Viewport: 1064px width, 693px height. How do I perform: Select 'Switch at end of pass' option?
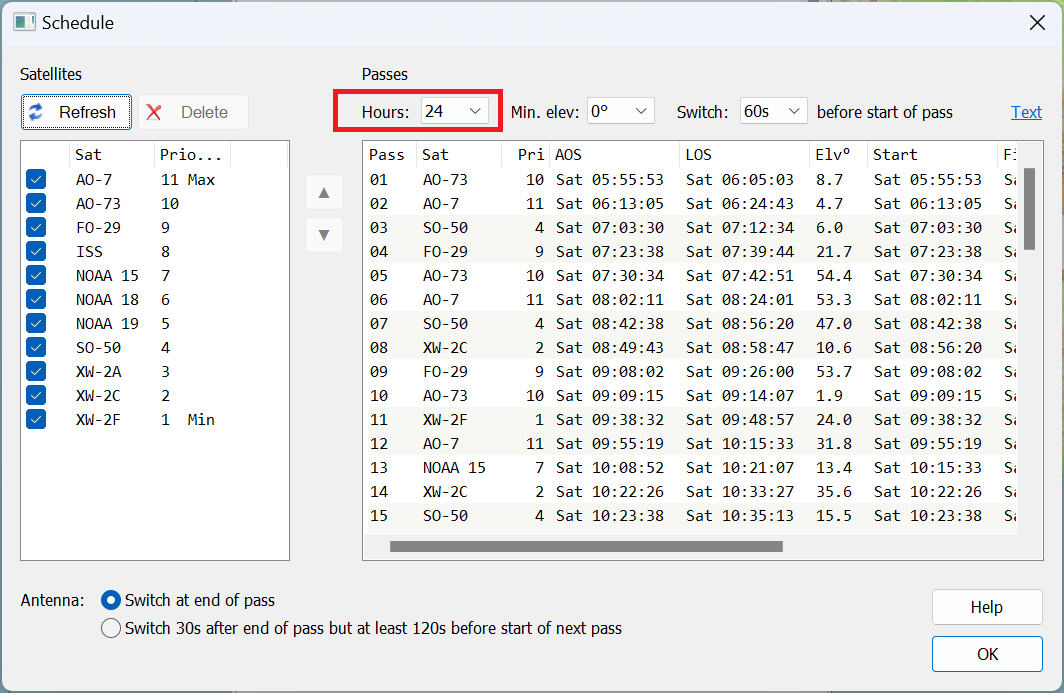[x=112, y=601]
